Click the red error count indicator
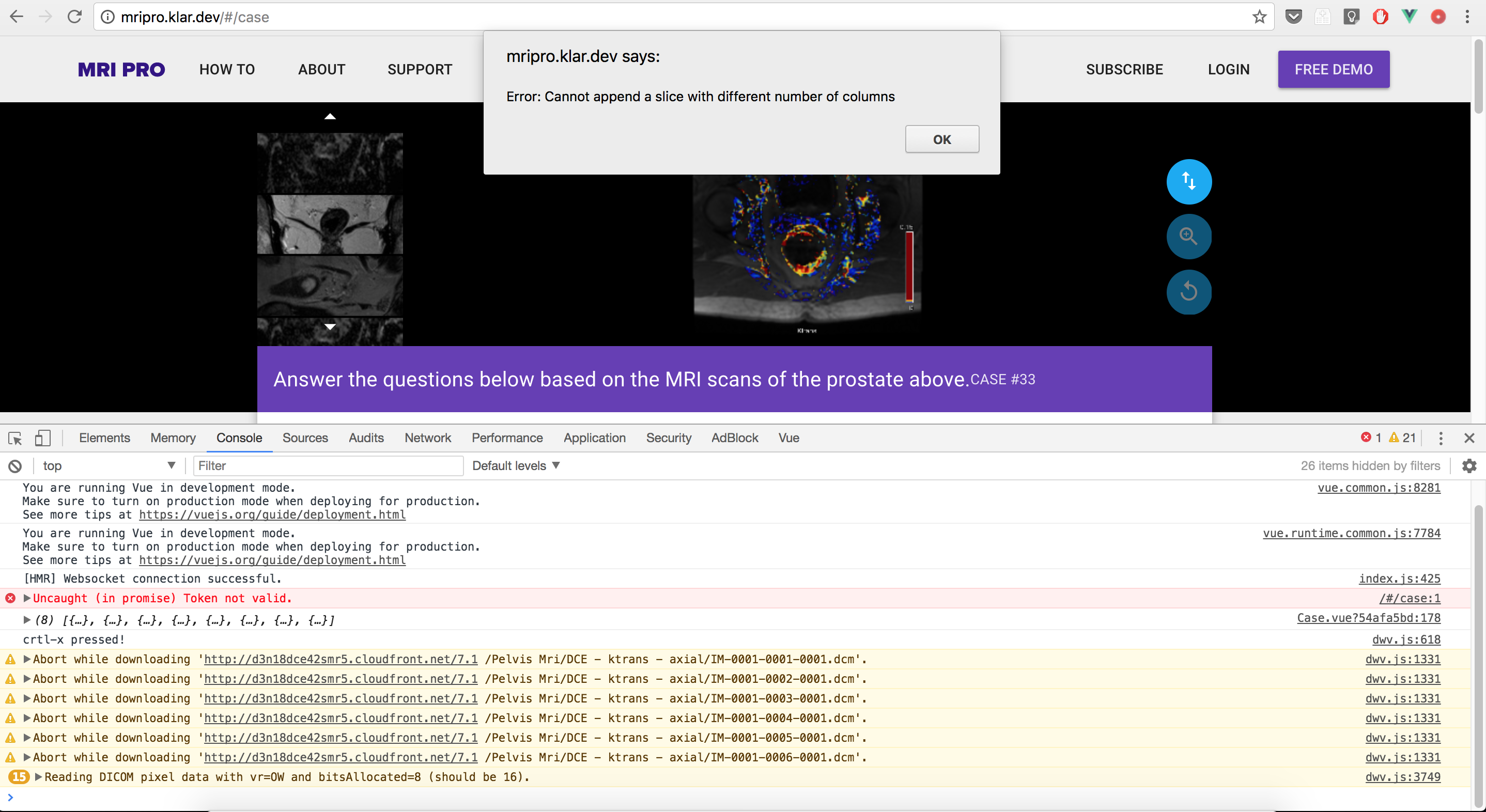 point(1371,438)
